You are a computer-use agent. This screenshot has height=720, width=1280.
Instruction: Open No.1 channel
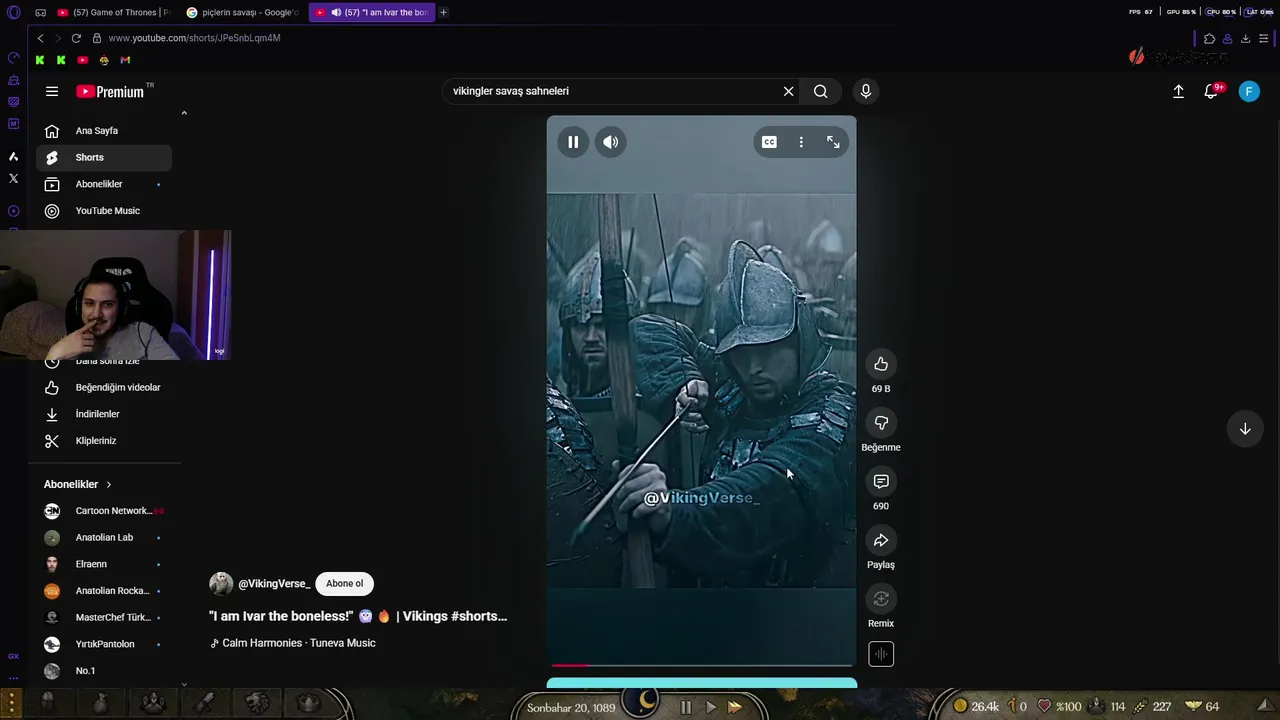(104, 671)
